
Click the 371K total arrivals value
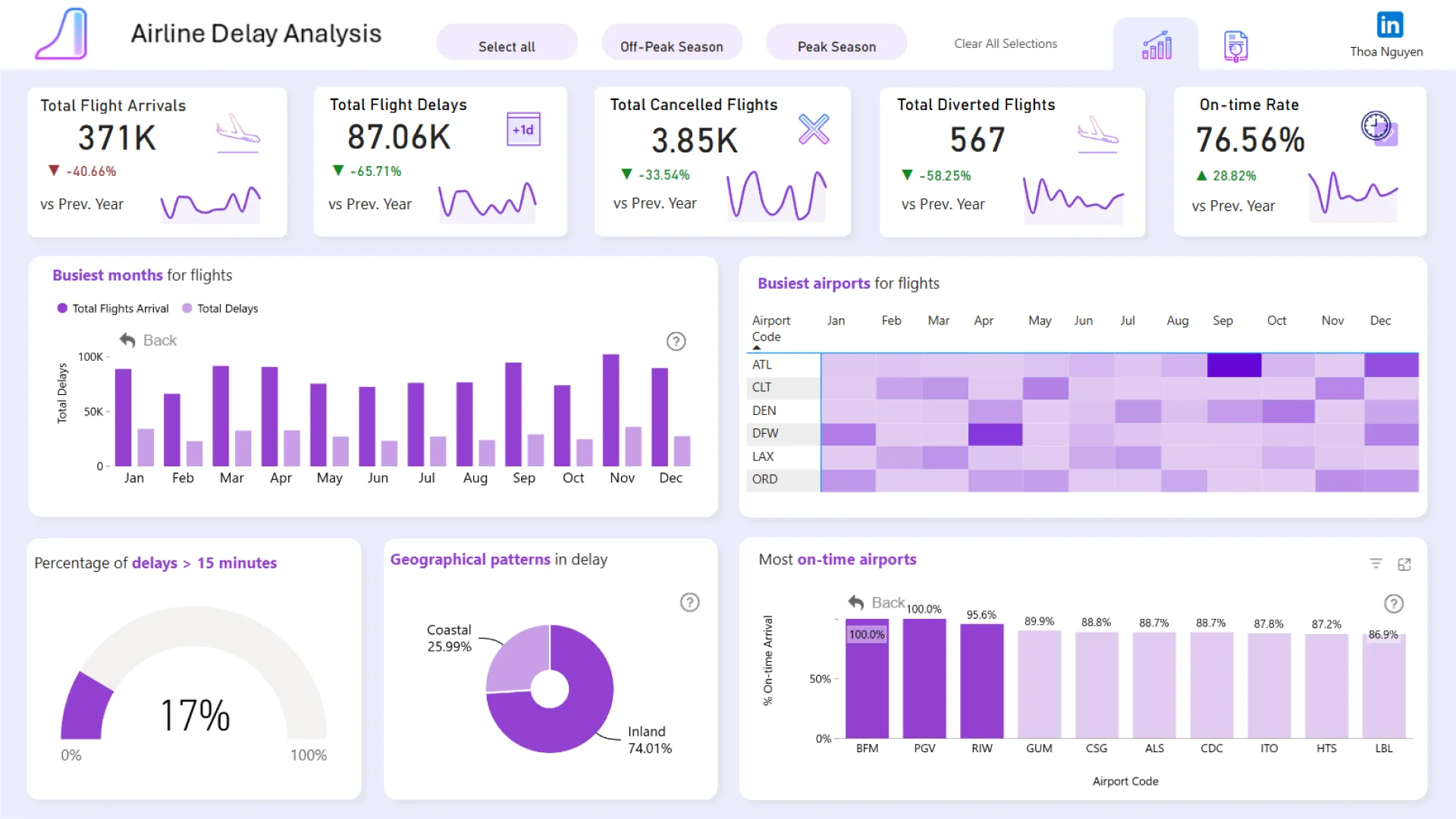[x=117, y=138]
